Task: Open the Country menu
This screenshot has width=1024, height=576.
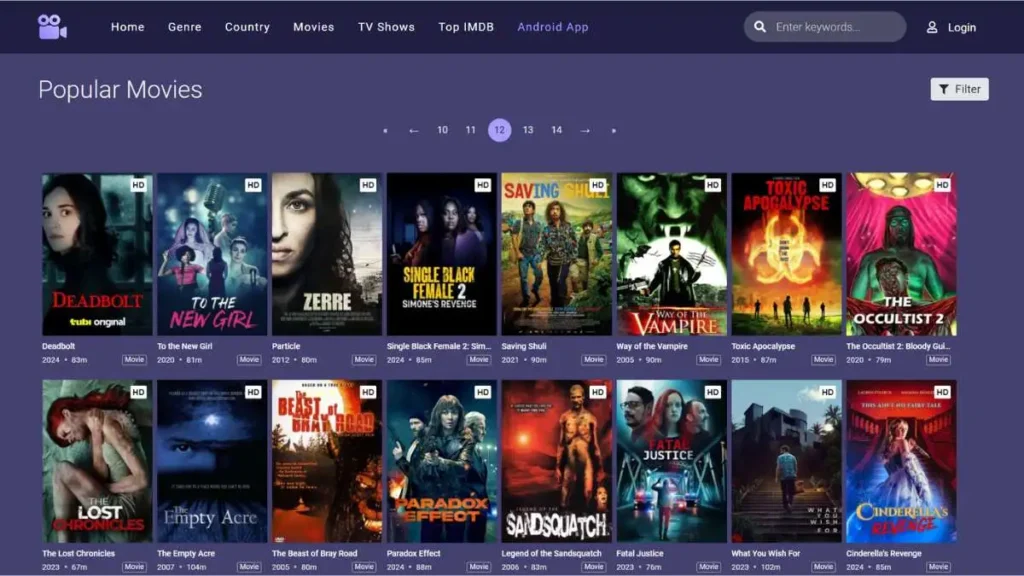Action: click(247, 27)
